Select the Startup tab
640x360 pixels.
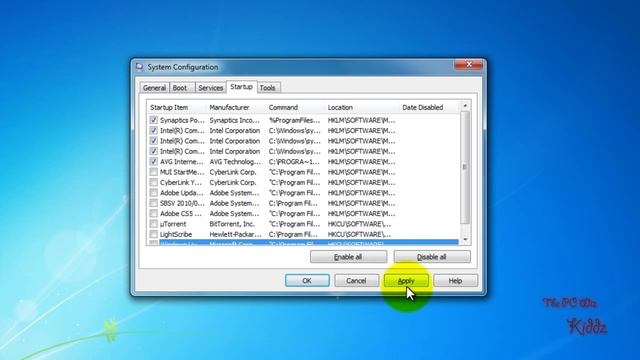tap(242, 87)
